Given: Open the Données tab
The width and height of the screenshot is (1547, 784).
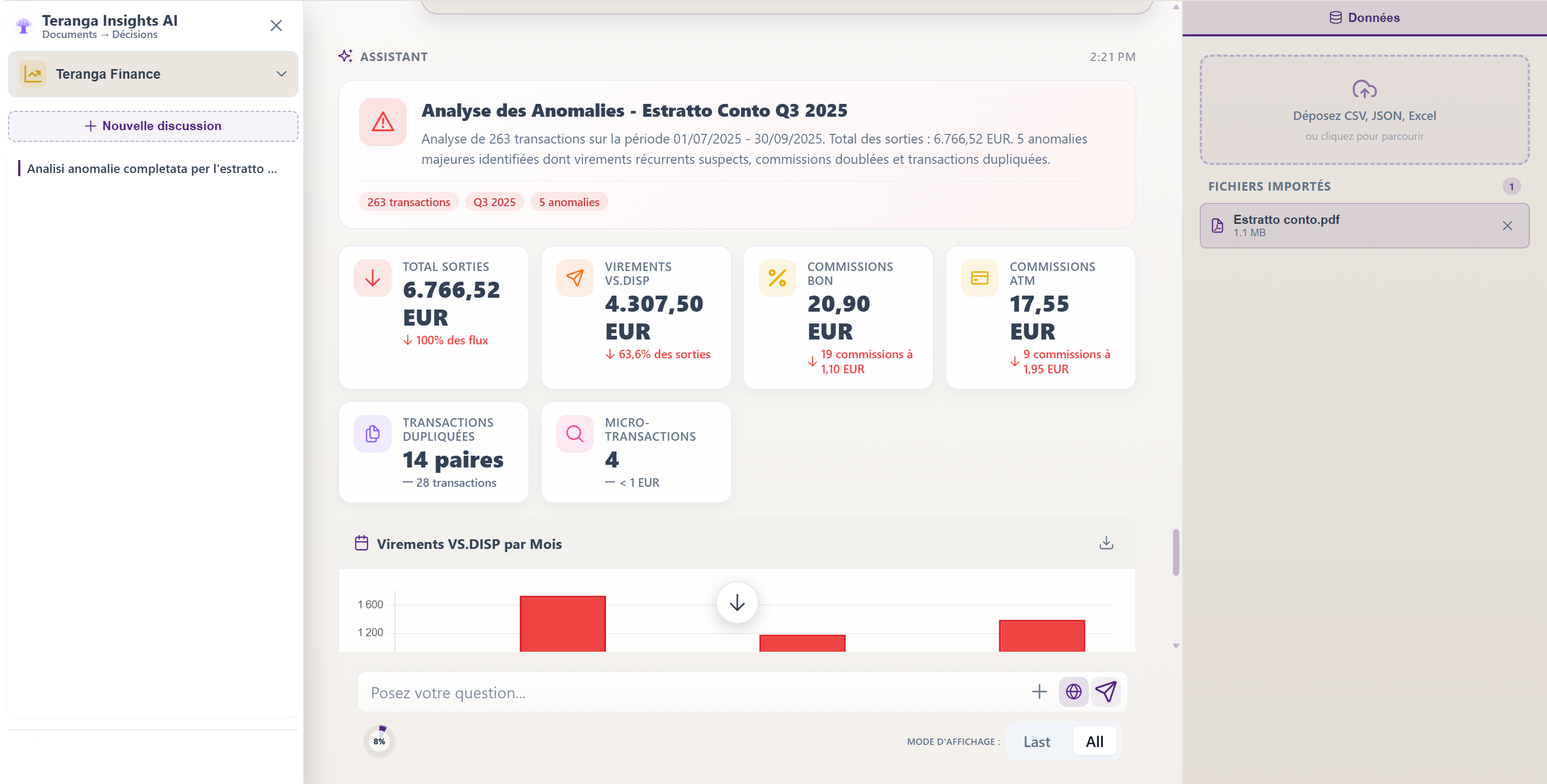Looking at the screenshot, I should (1364, 18).
